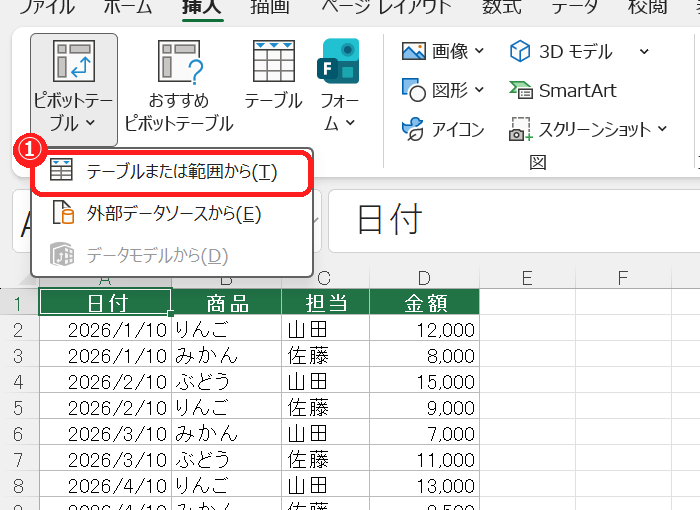Click the PivotTable (ピボットテーブル) icon
The image size is (700, 510).
point(74,61)
